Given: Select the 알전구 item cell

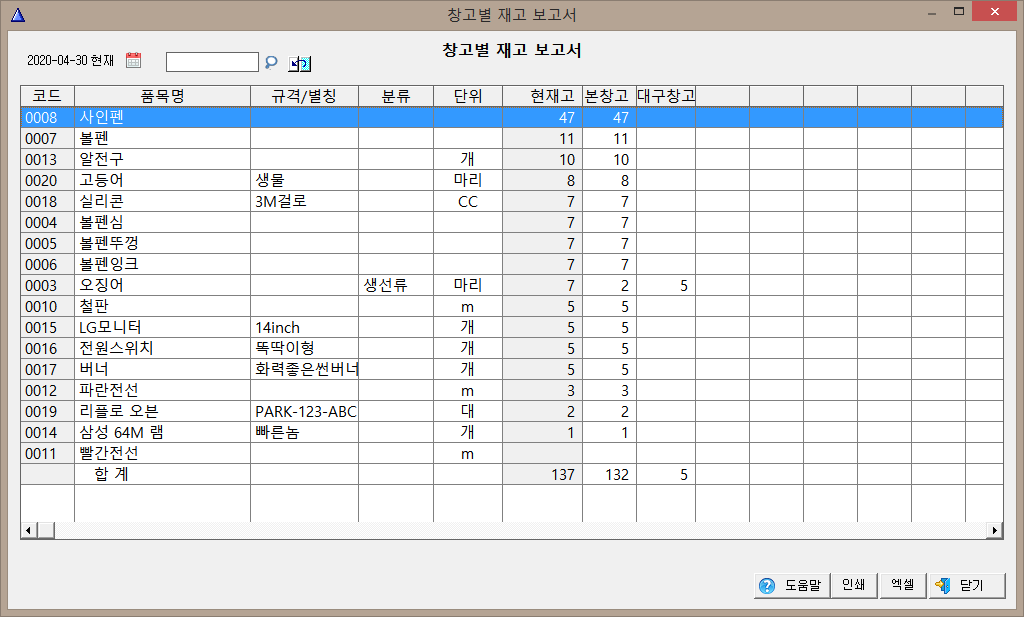Looking at the screenshot, I should (163, 159).
